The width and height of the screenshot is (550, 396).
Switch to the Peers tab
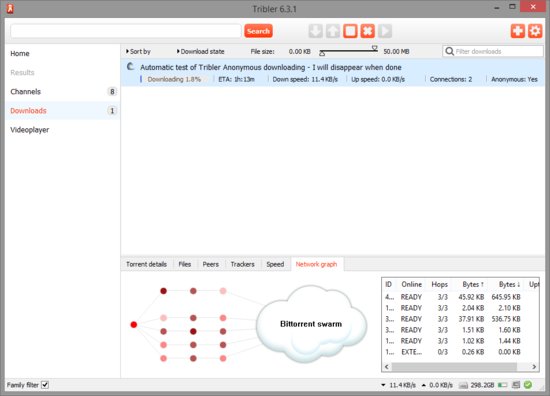click(x=210, y=264)
